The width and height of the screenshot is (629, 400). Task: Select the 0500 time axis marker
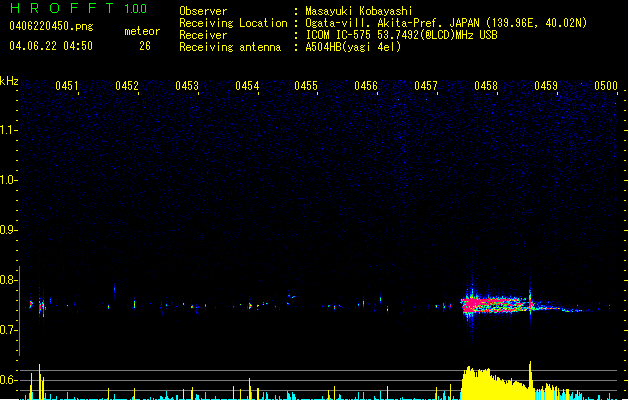pos(606,87)
